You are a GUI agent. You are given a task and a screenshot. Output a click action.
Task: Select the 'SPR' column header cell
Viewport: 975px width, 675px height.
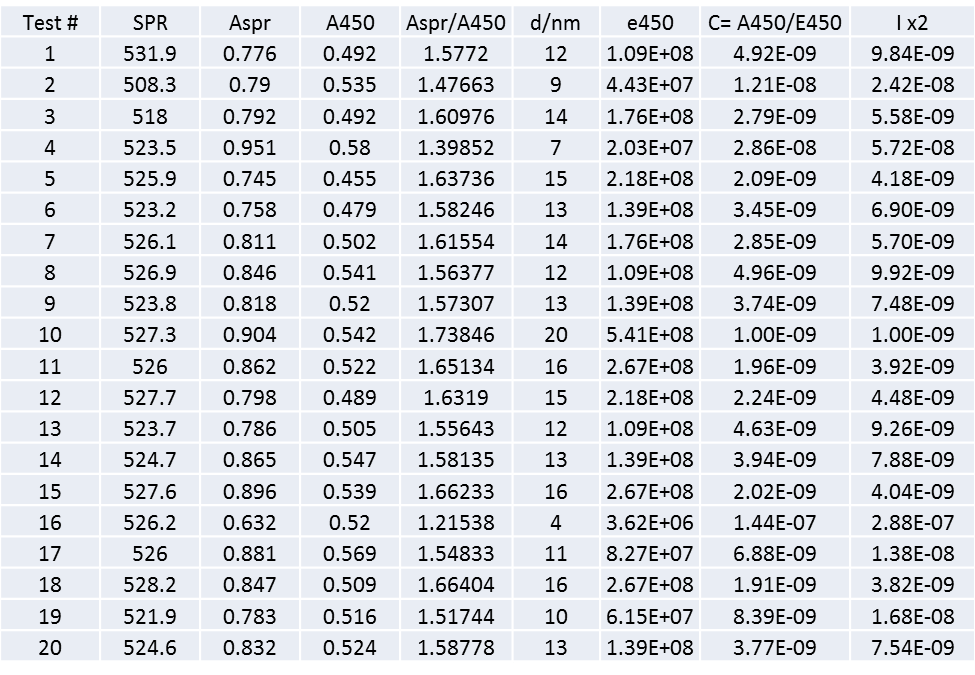tap(150, 23)
